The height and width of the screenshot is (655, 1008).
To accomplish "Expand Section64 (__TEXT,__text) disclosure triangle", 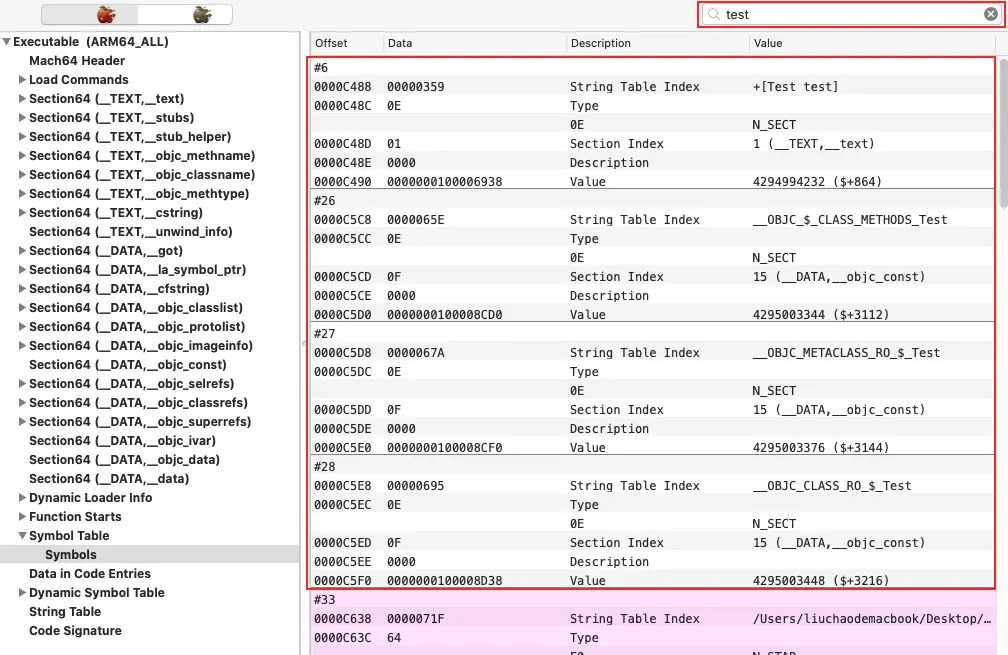I will click(22, 99).
